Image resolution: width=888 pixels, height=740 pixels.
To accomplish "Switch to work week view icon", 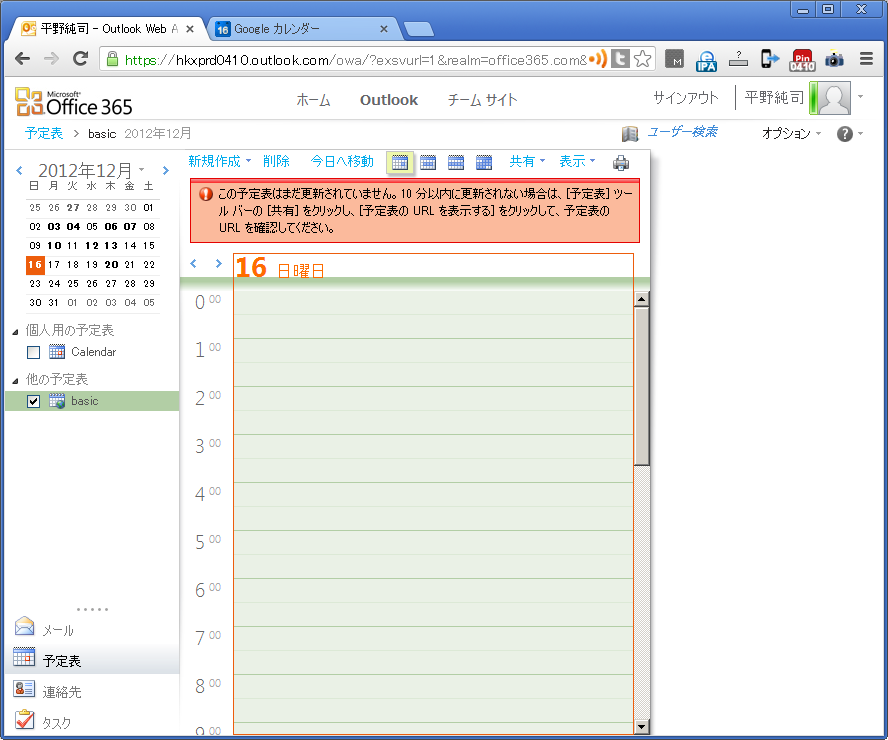I will click(x=428, y=162).
